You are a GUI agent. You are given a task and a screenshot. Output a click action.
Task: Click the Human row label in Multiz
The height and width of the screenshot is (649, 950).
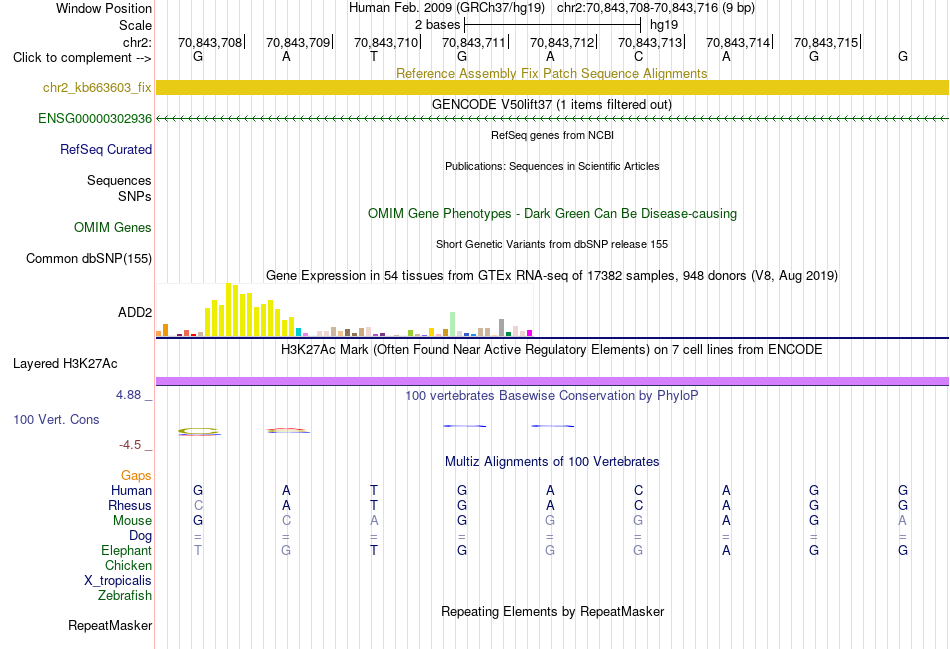131,490
